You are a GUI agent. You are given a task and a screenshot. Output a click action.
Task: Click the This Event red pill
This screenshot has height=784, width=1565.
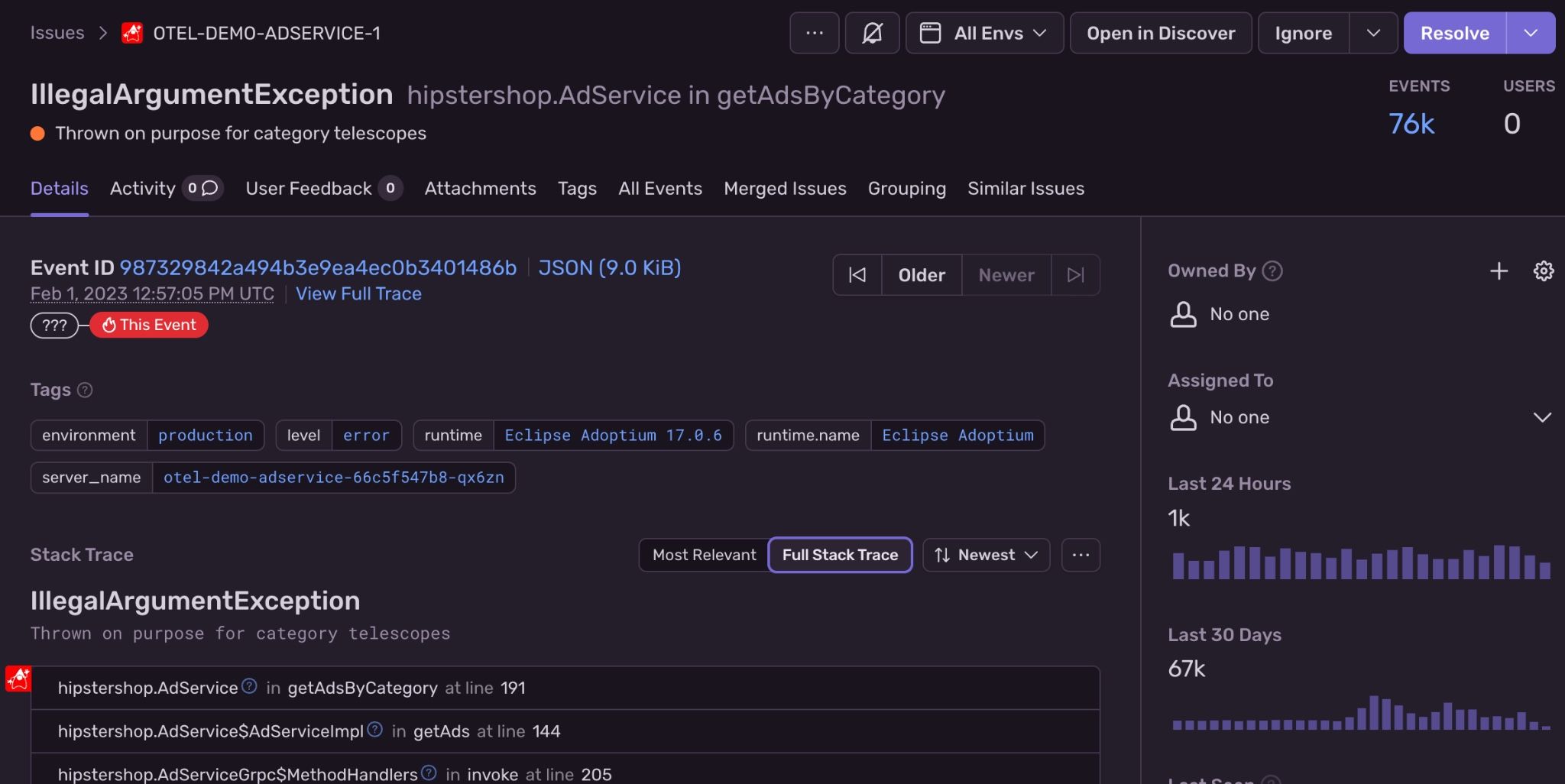tap(149, 325)
